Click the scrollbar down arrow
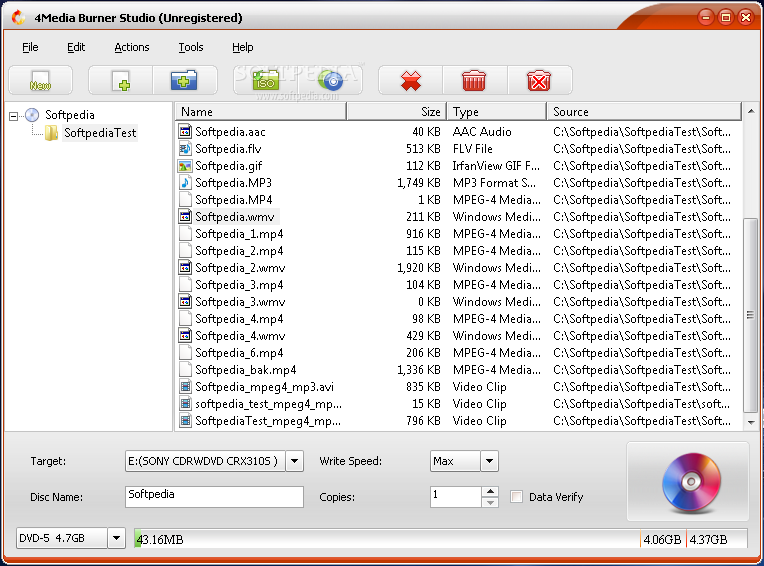The height and width of the screenshot is (566, 764). point(751,422)
